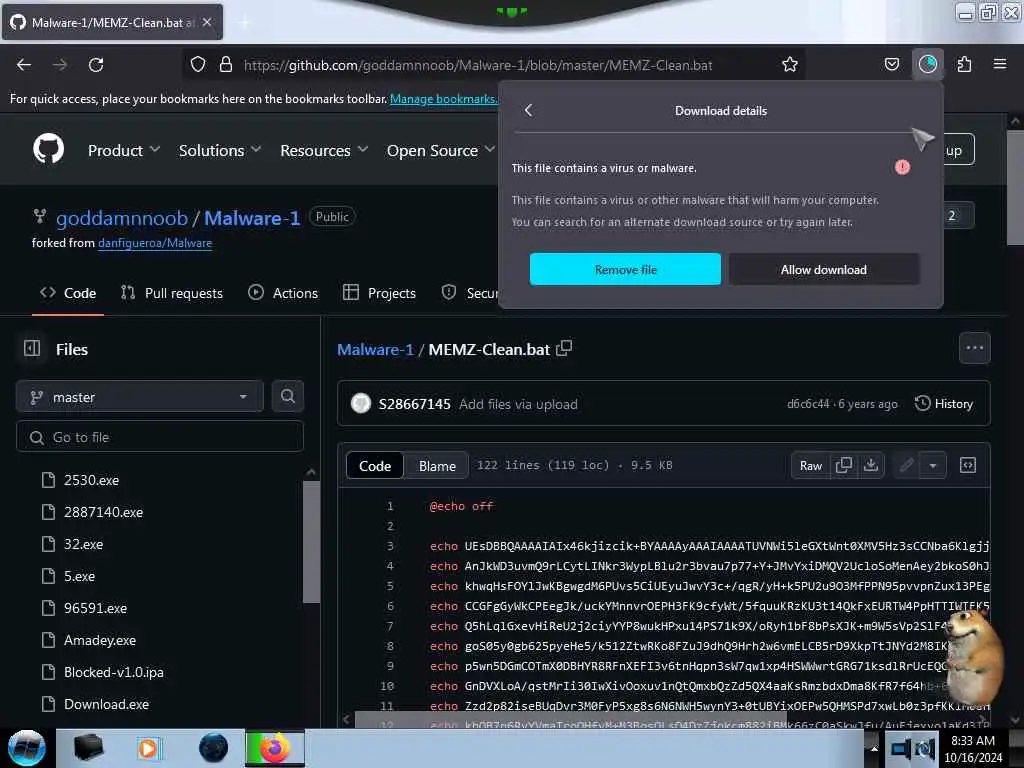
Task: Expand the Solutions menu
Action: pos(220,150)
